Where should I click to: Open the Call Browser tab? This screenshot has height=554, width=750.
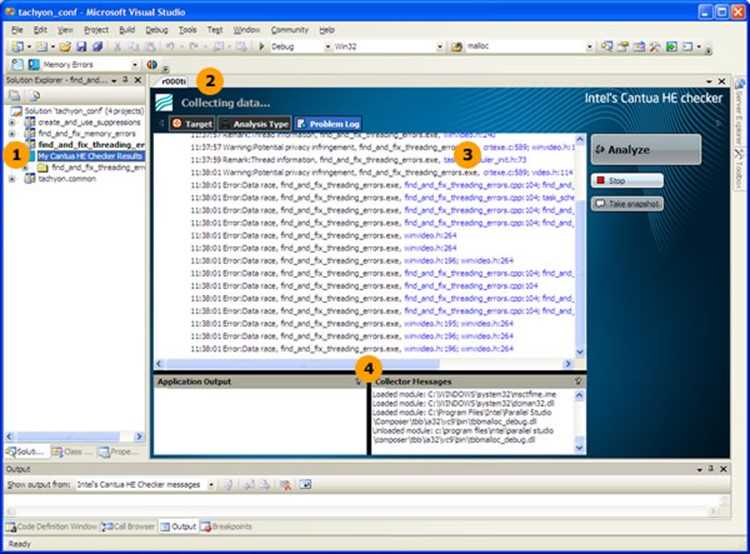tap(129, 526)
